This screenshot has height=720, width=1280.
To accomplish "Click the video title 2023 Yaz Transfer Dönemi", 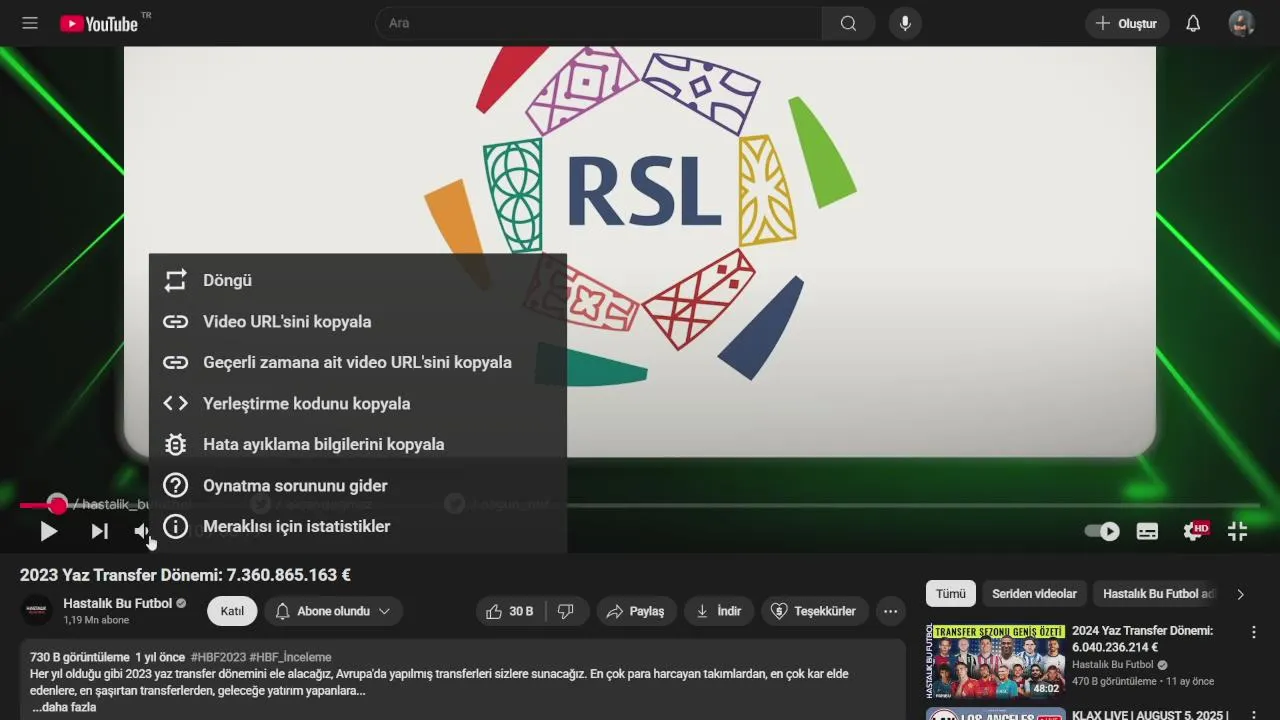I will pyautogui.click(x=185, y=575).
